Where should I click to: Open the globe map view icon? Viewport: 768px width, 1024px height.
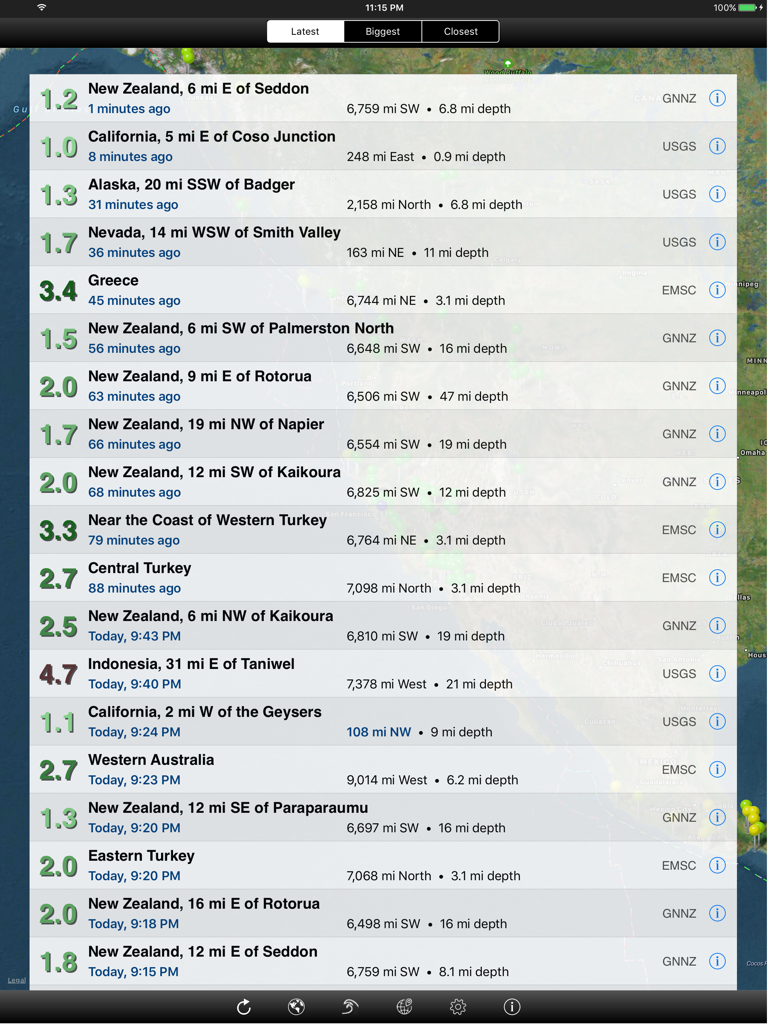coord(296,1007)
